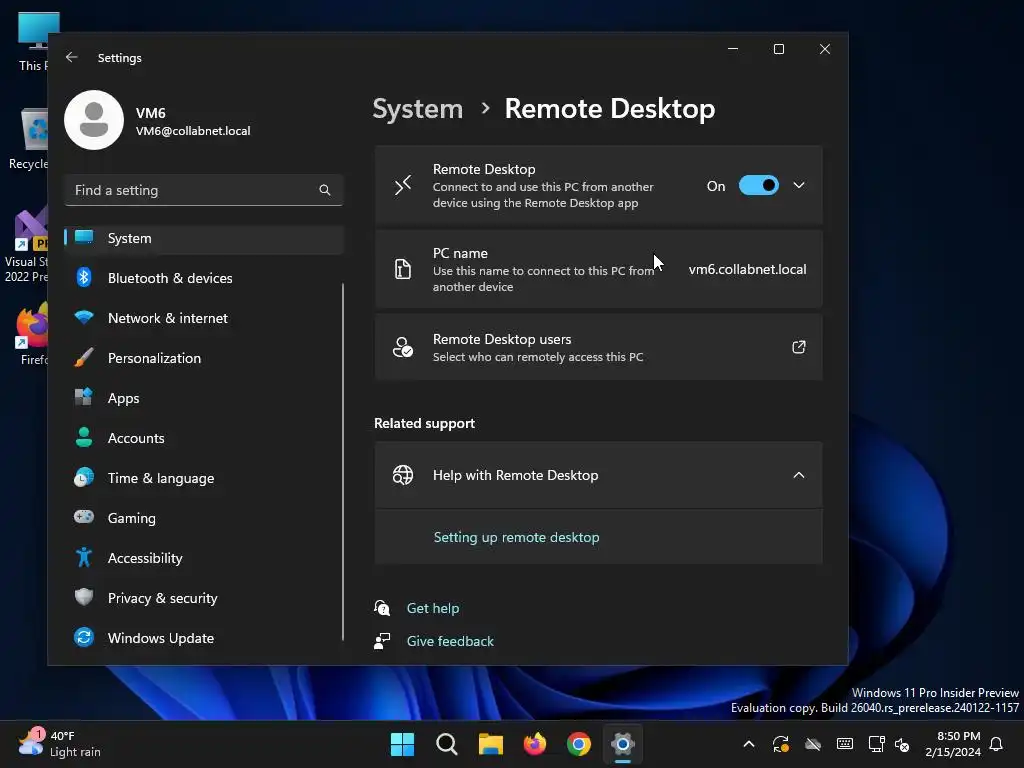Click the search magnifier in Find a setting

(x=325, y=190)
